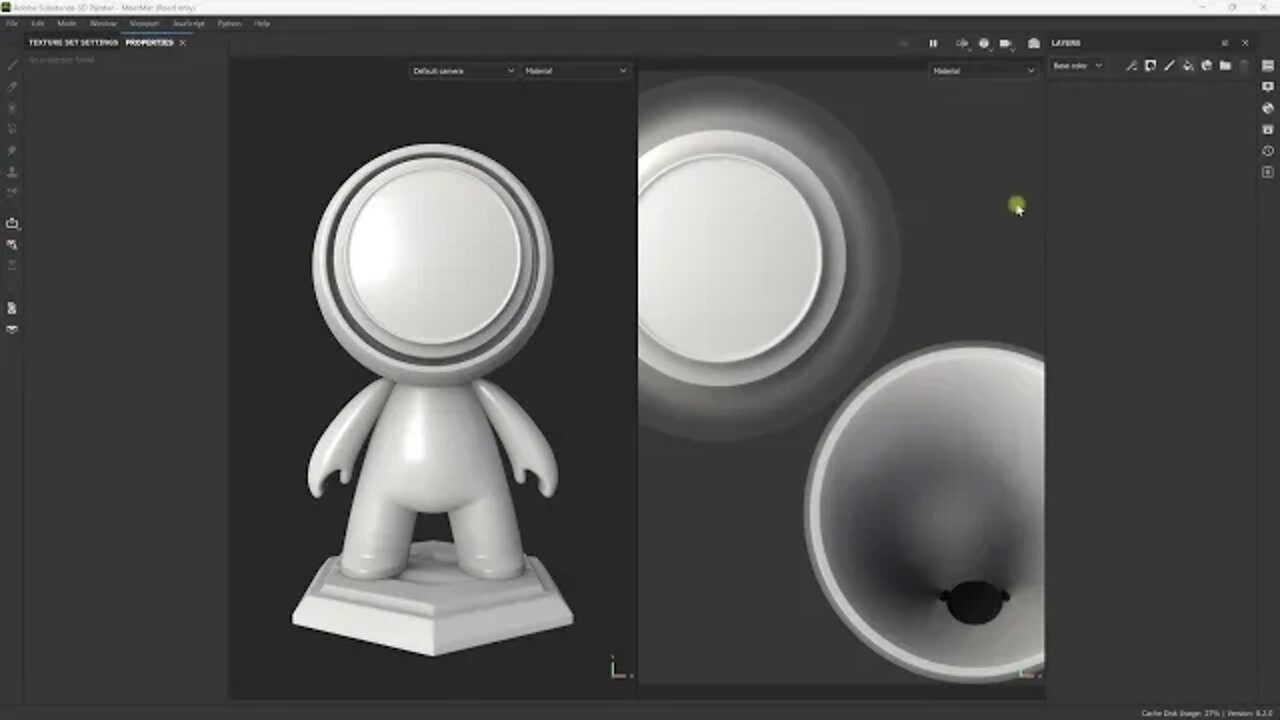Add a paint layer in Layers panel
1280x720 pixels.
click(1169, 66)
